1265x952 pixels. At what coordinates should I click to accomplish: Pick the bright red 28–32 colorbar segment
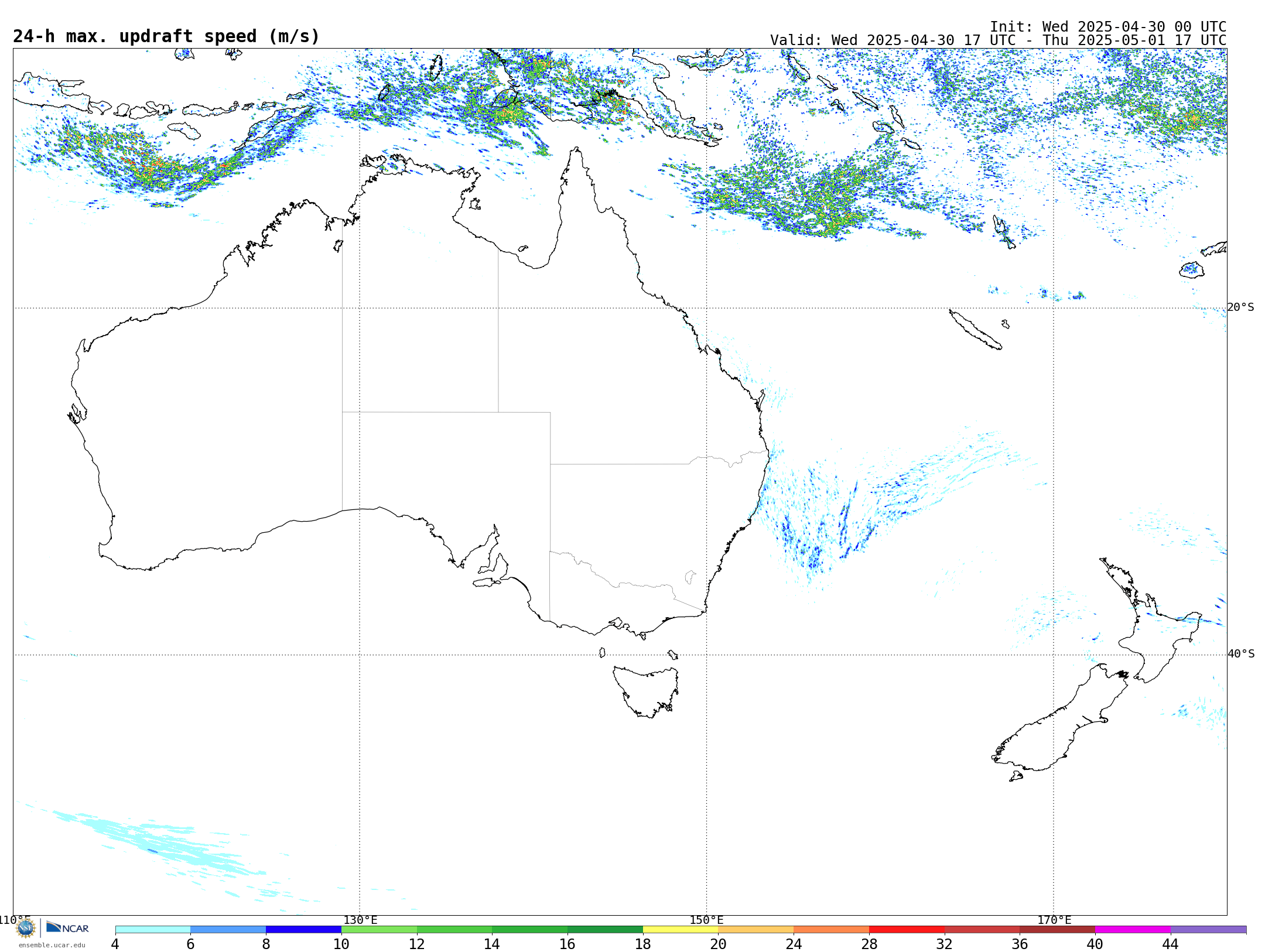tap(907, 930)
